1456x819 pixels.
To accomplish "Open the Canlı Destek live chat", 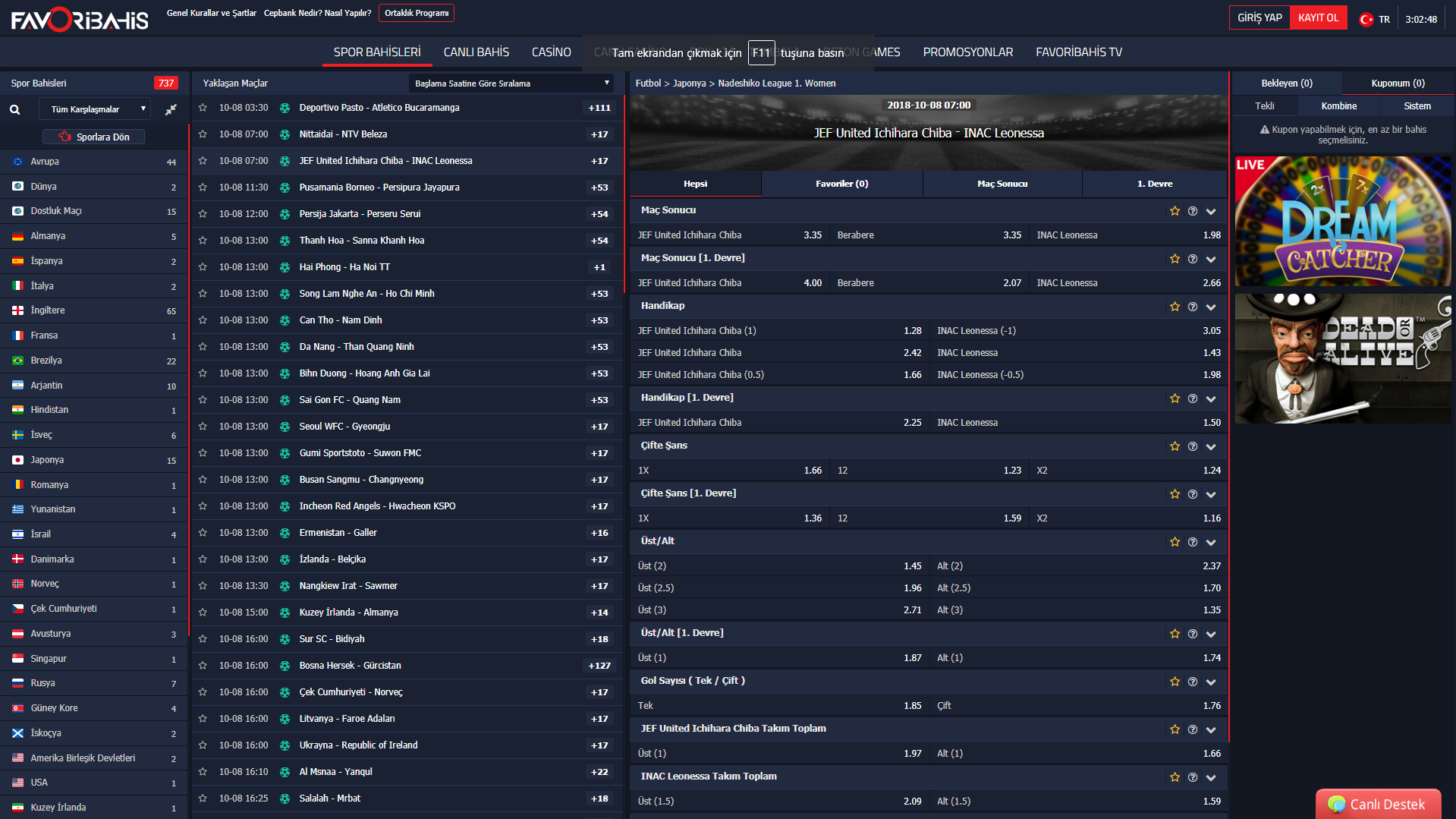I will pos(1378,804).
